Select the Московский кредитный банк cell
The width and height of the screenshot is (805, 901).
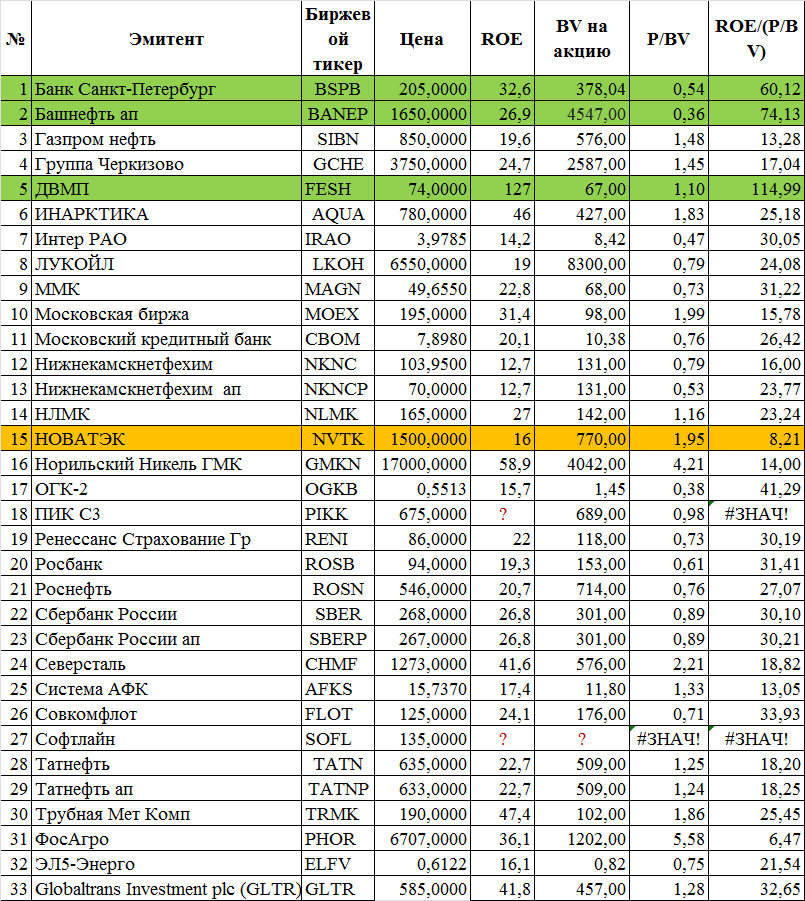click(x=166, y=339)
